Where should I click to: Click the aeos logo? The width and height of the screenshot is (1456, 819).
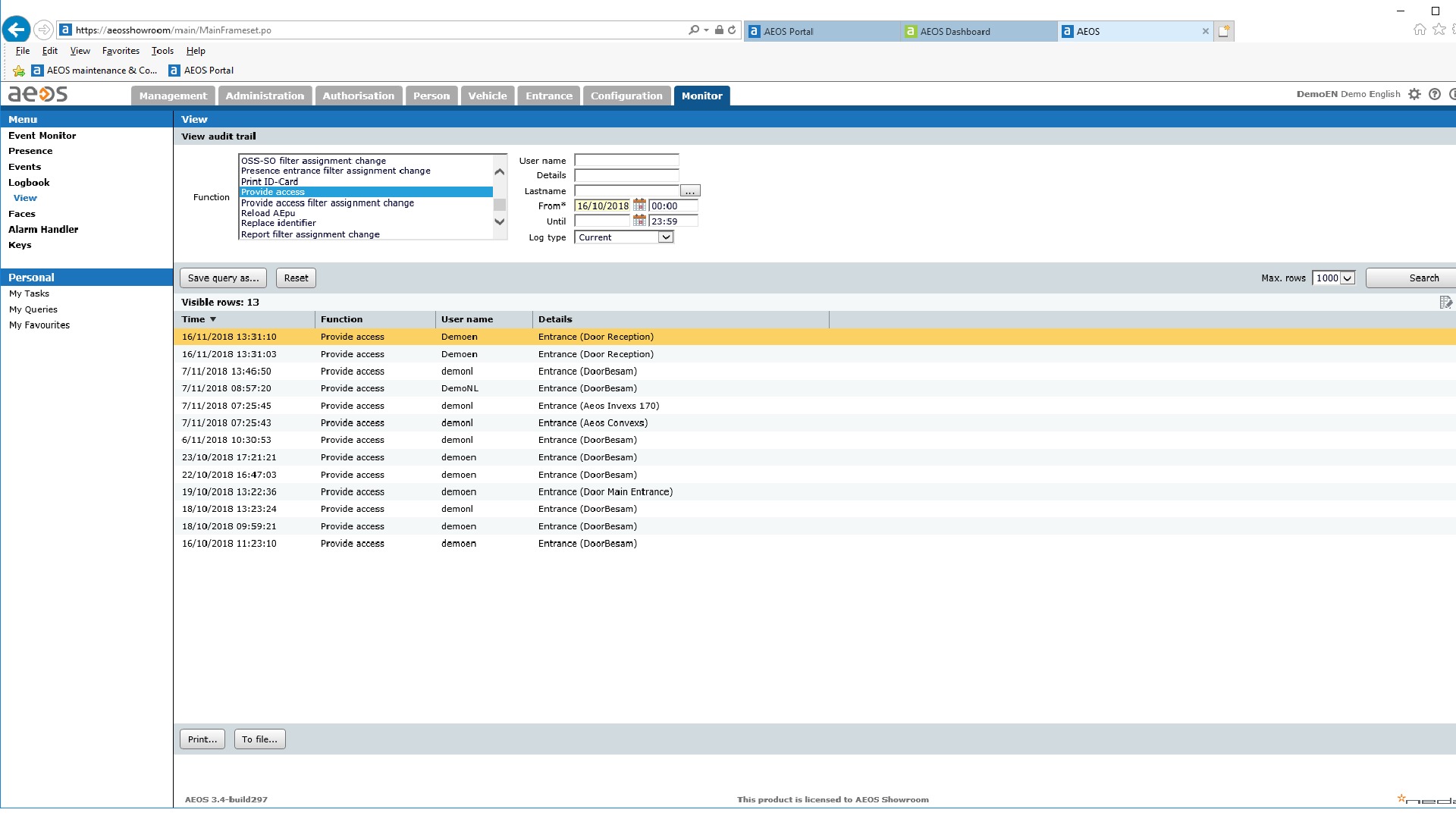click(38, 94)
